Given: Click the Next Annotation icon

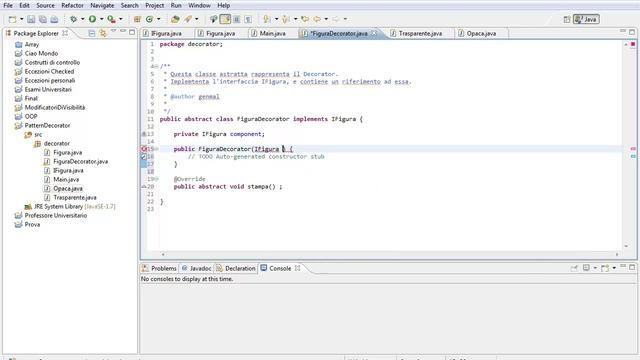Looking at the screenshot, I should (x=267, y=19).
